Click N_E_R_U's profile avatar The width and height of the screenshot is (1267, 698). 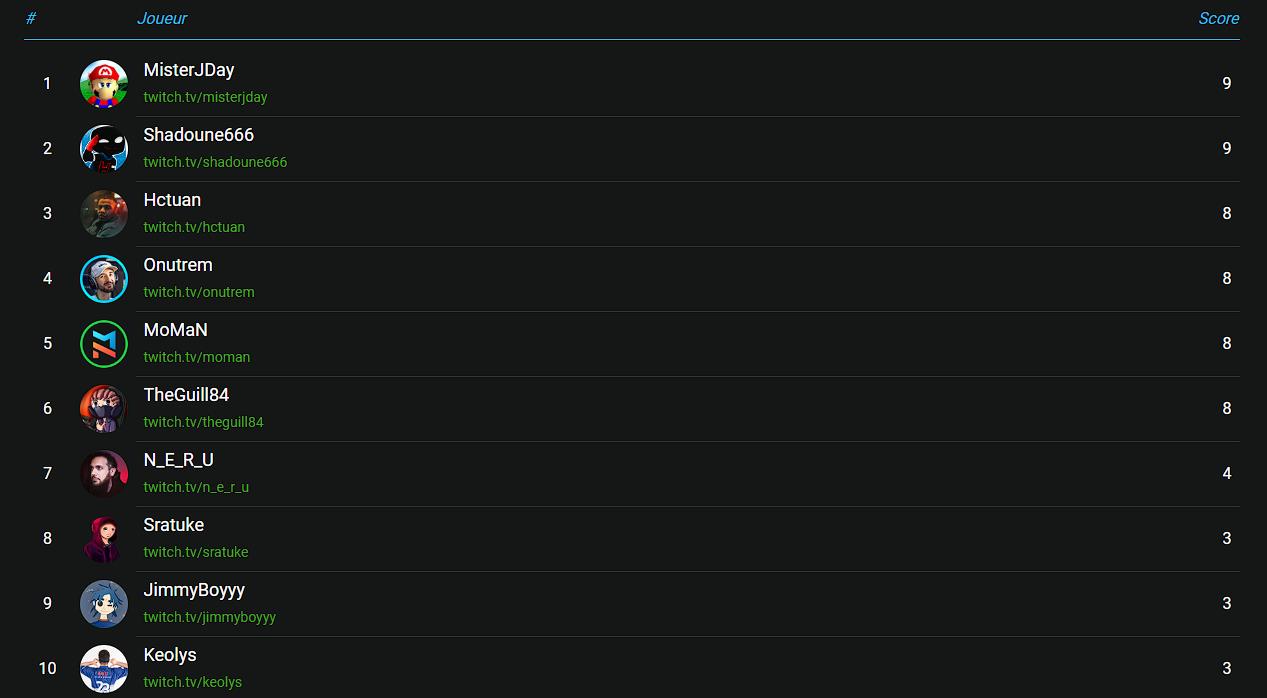(104, 474)
